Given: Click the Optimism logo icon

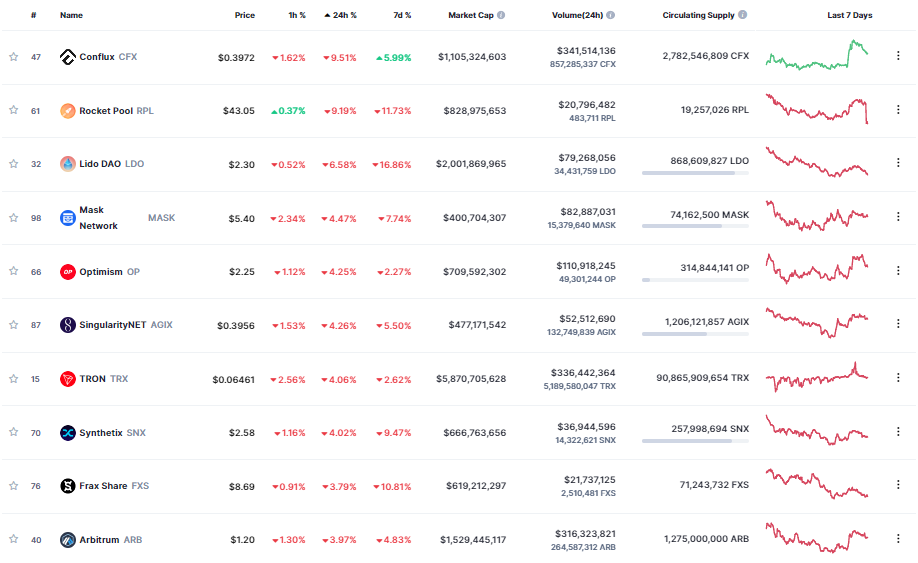Looking at the screenshot, I should 68,272.
